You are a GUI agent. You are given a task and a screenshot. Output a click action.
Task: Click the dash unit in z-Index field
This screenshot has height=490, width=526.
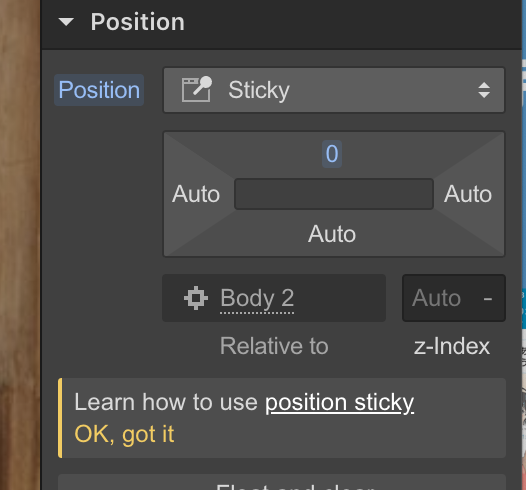click(x=488, y=298)
